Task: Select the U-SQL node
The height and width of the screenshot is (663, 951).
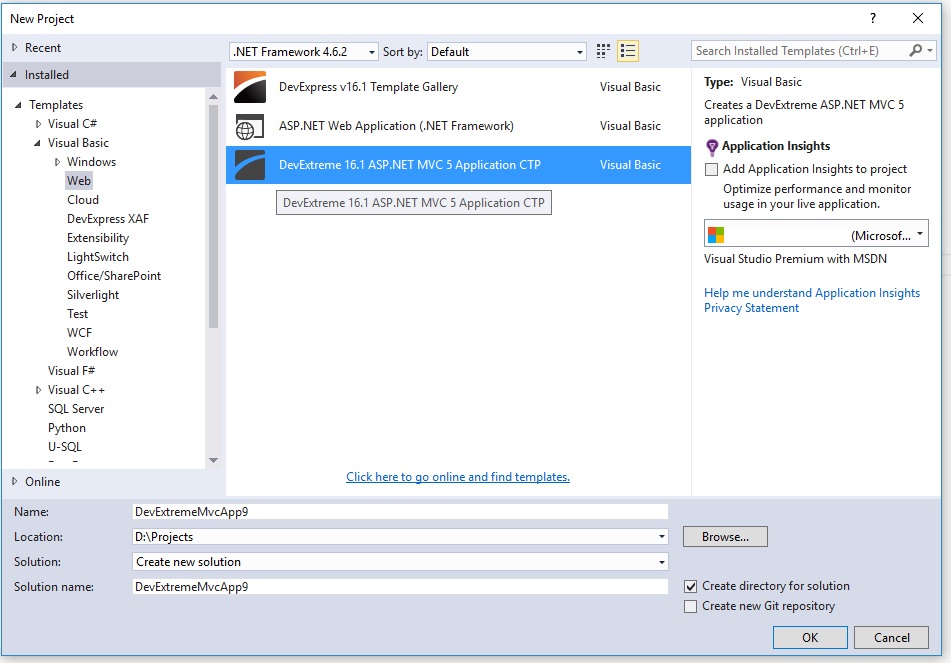Action: tap(65, 447)
